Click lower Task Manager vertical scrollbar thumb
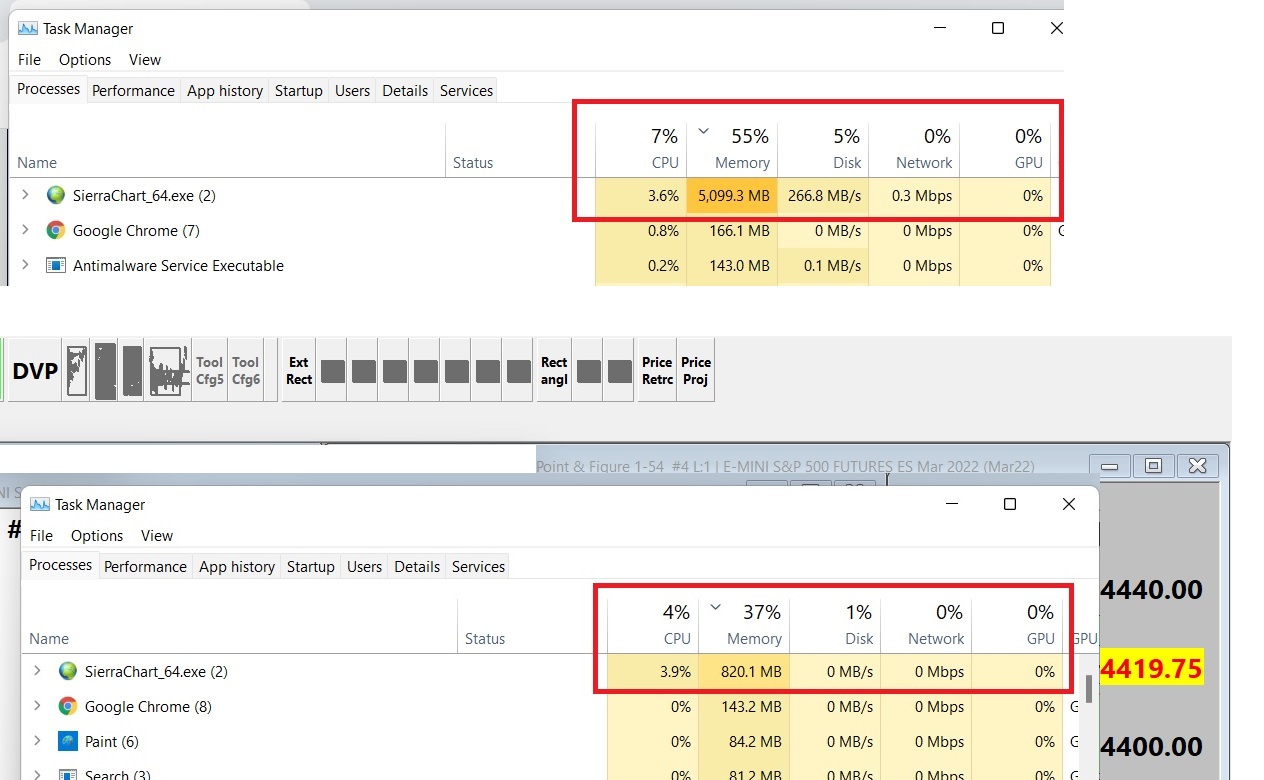Screen dimensions: 1264x780 1089,689
